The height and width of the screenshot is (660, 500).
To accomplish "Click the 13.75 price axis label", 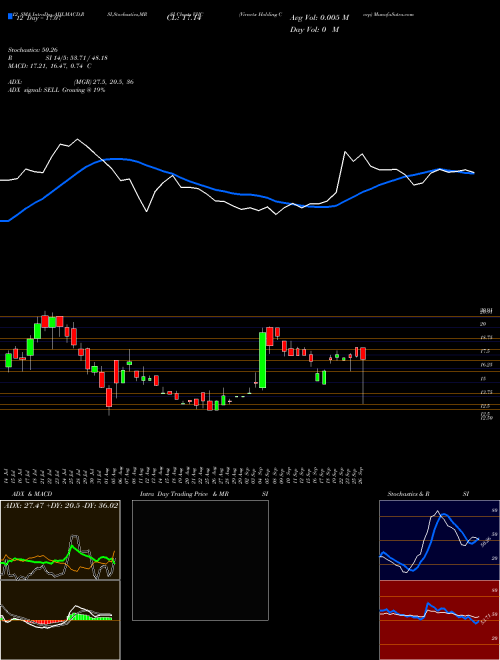I will (x=486, y=392).
